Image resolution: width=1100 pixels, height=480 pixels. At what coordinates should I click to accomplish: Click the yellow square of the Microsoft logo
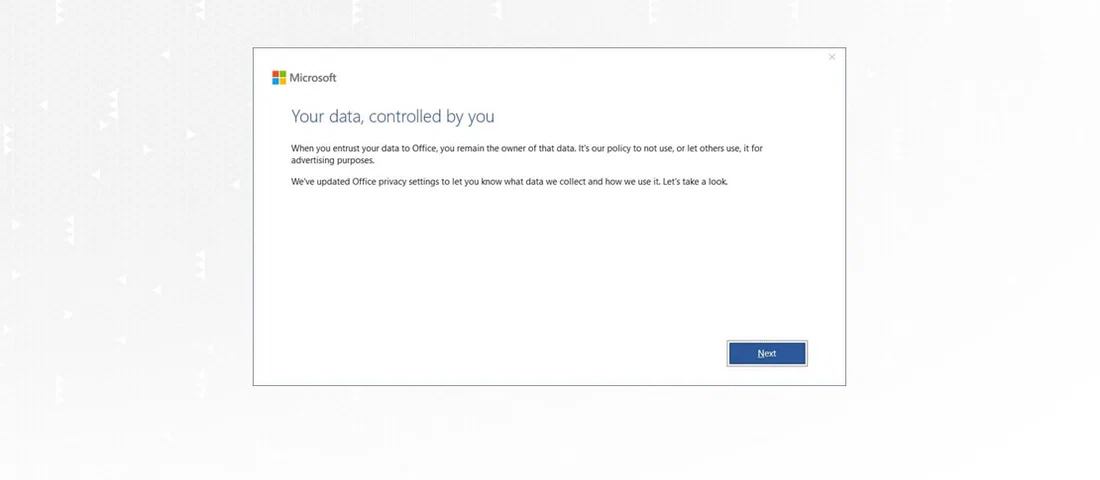282,81
